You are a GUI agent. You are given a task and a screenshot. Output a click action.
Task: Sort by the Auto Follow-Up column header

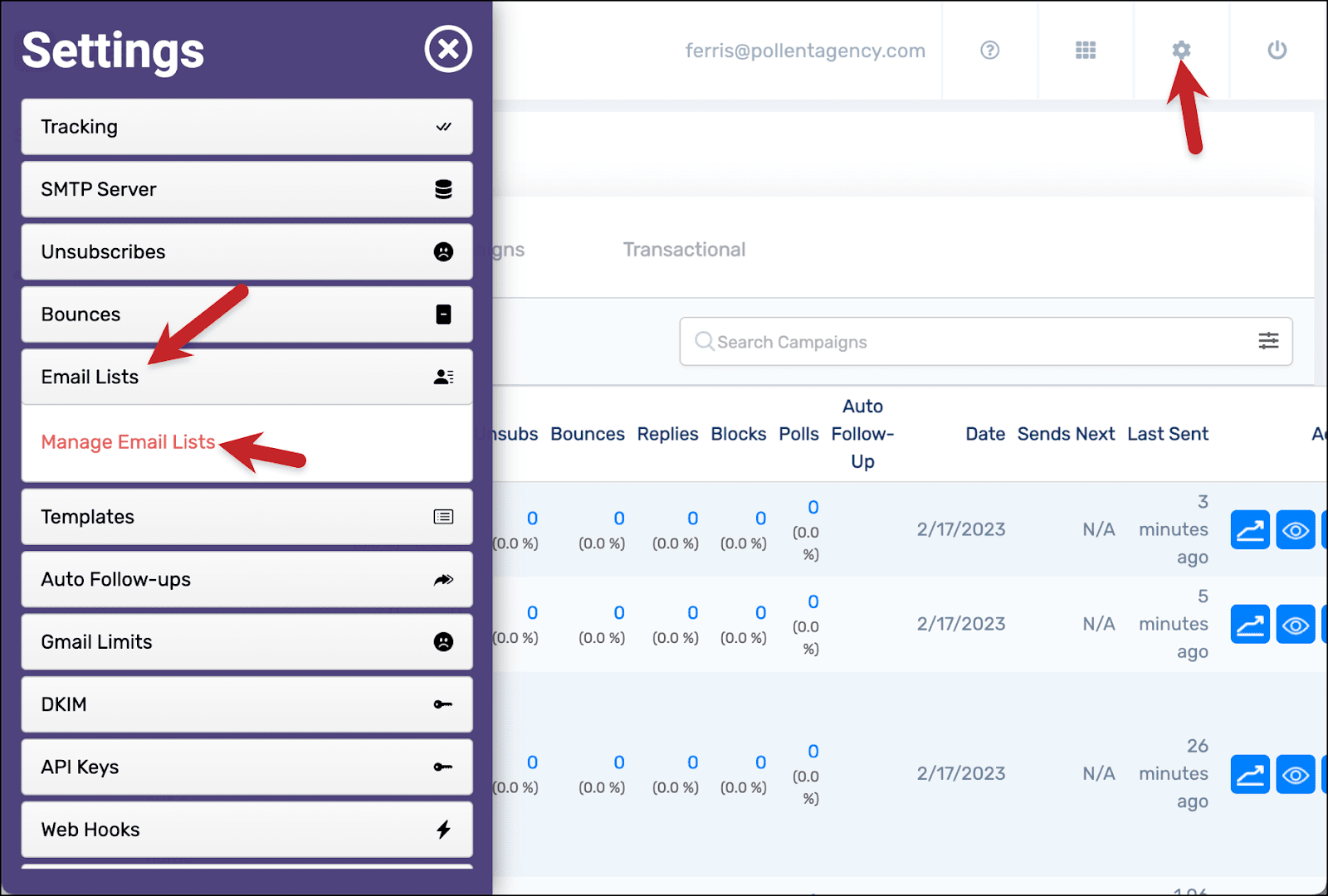pos(862,434)
